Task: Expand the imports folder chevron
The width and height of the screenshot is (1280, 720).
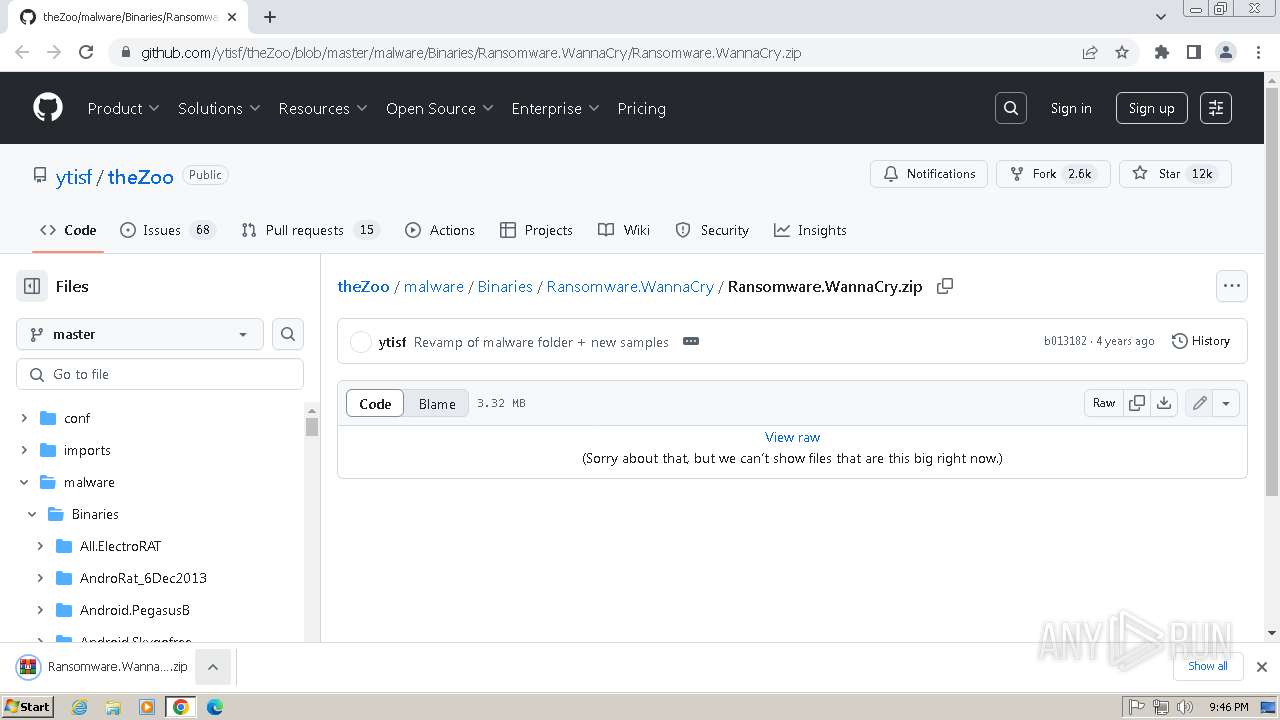Action: pyautogui.click(x=24, y=450)
